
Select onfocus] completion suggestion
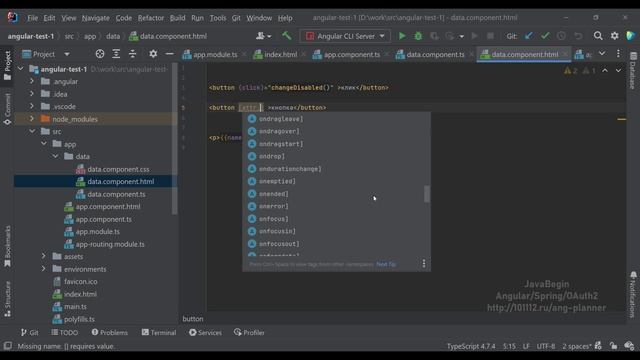coord(336,219)
